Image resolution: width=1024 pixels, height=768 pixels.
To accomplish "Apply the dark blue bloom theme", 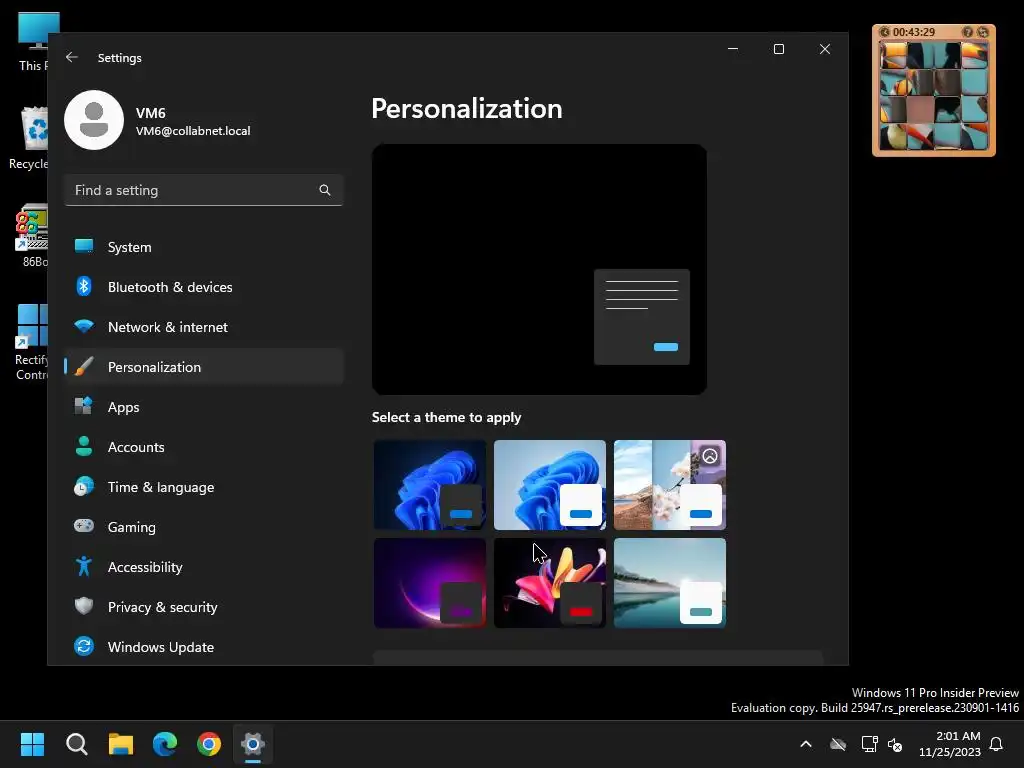I will [430, 485].
